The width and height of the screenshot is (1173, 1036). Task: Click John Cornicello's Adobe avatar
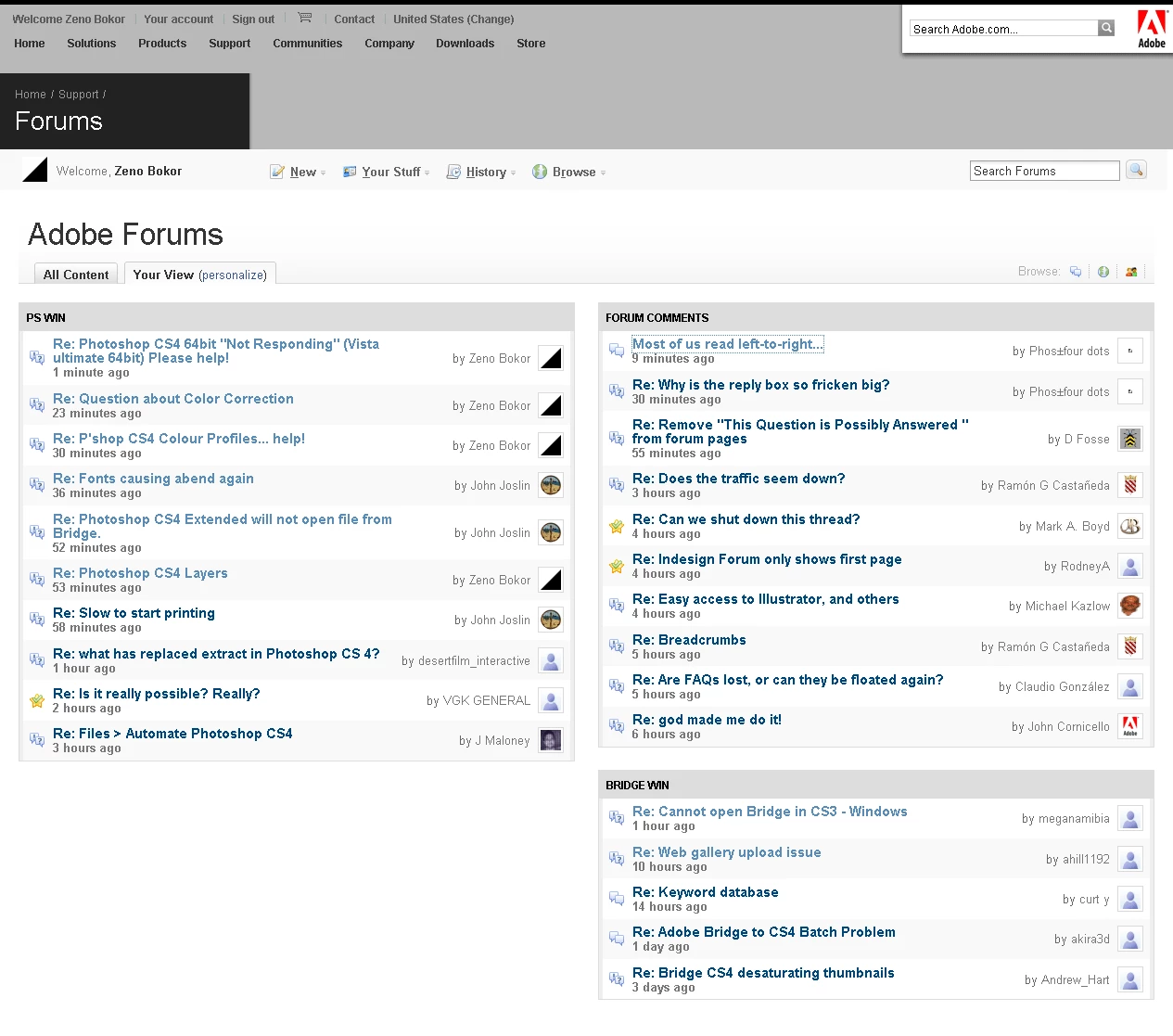(1130, 726)
